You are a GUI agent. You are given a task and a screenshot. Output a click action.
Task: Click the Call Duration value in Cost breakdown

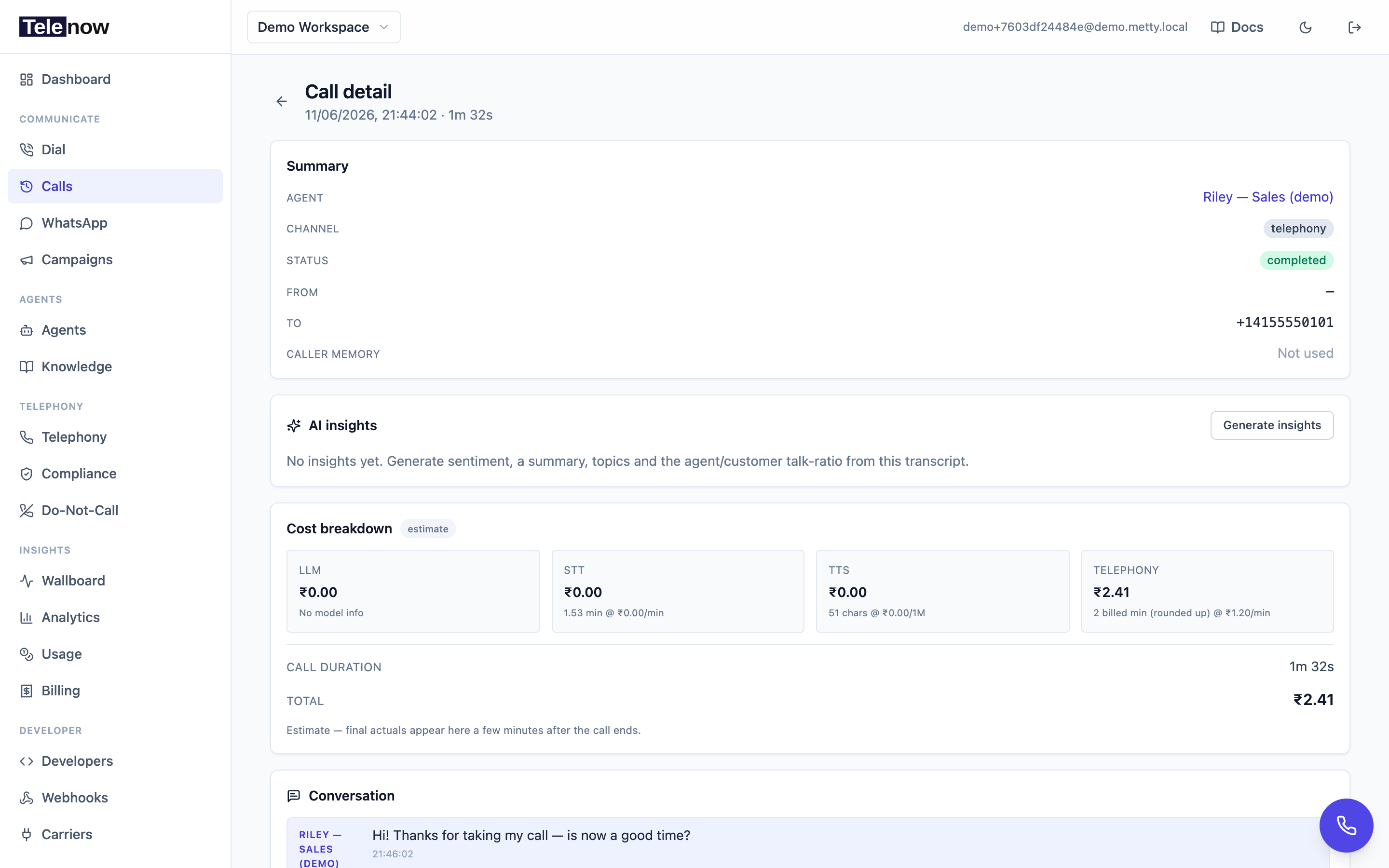click(x=1311, y=667)
